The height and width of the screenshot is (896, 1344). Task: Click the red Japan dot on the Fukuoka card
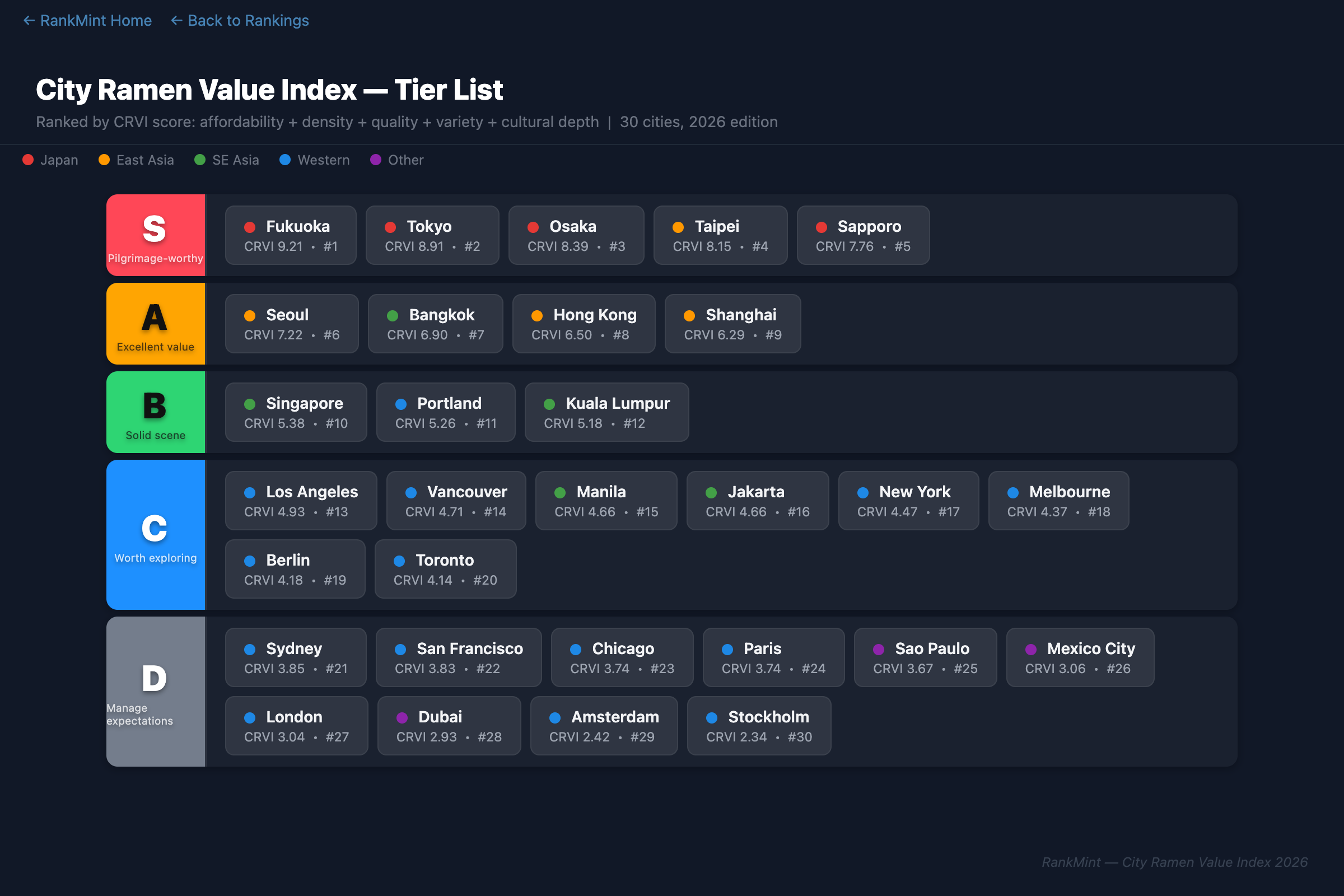tap(250, 227)
